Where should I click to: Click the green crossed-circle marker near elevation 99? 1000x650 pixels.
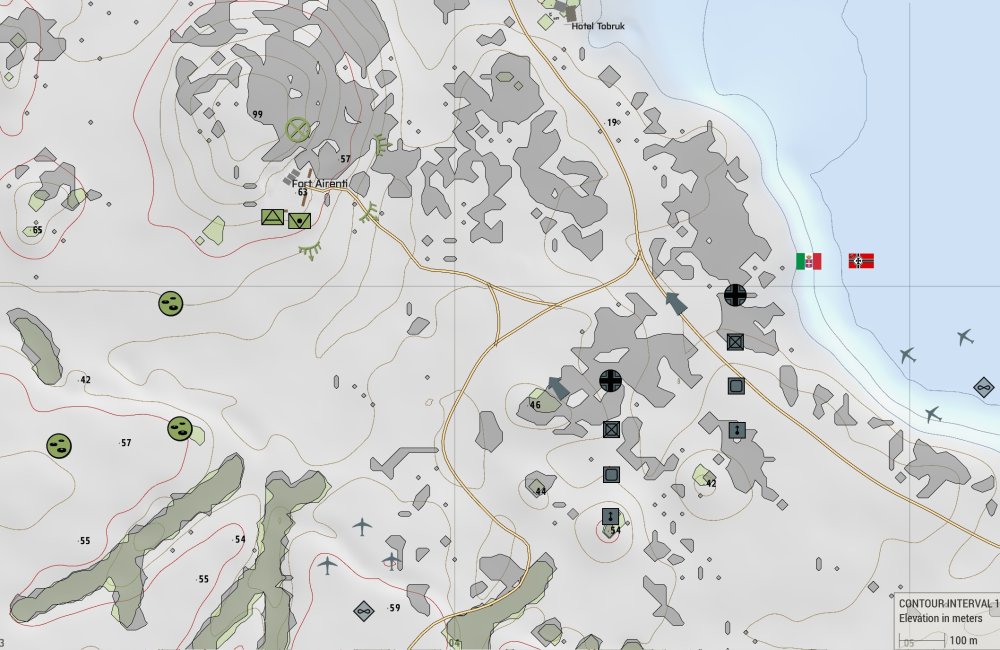coord(296,129)
